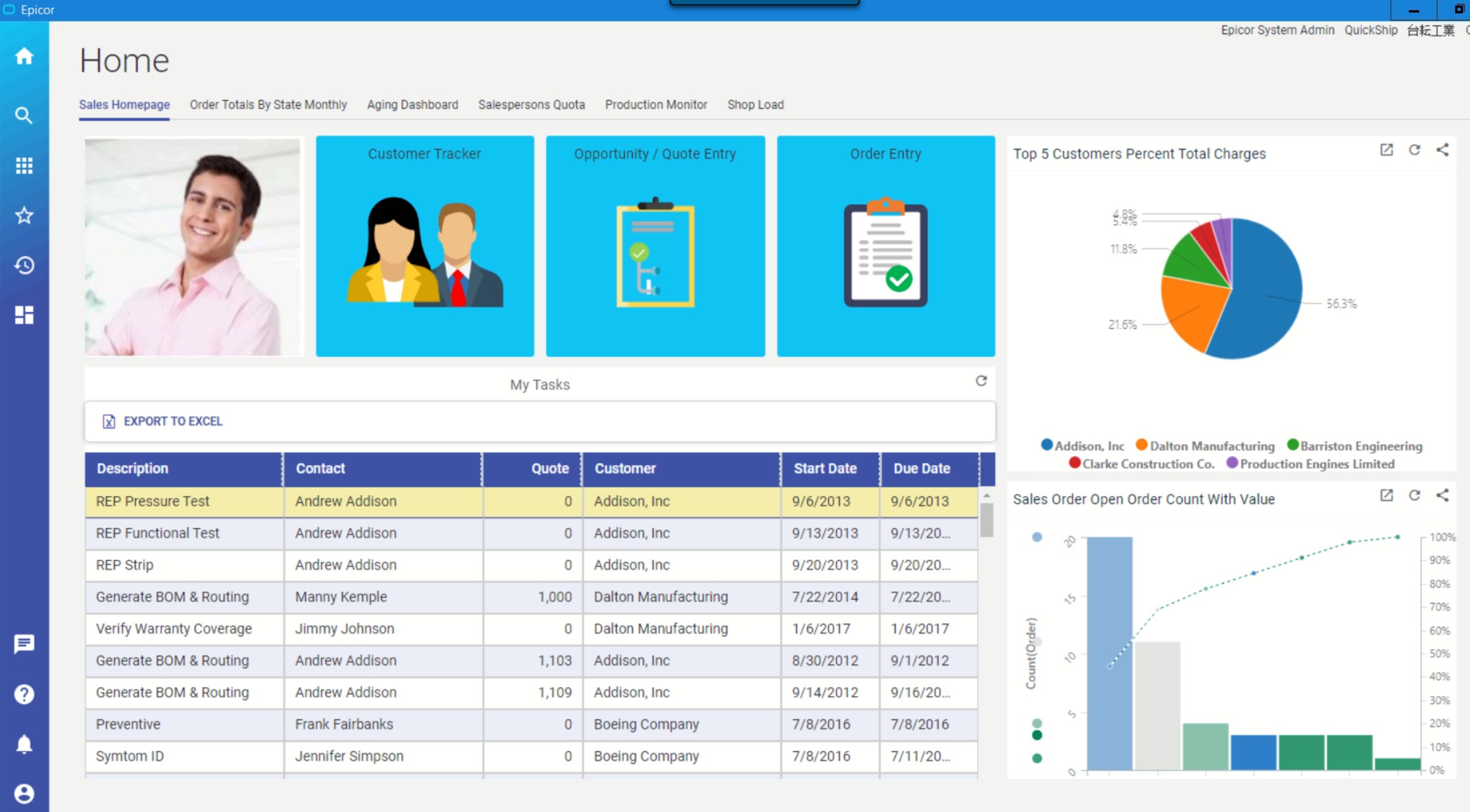
Task: Click the tasks table scrollbar thumb
Action: coord(987,520)
